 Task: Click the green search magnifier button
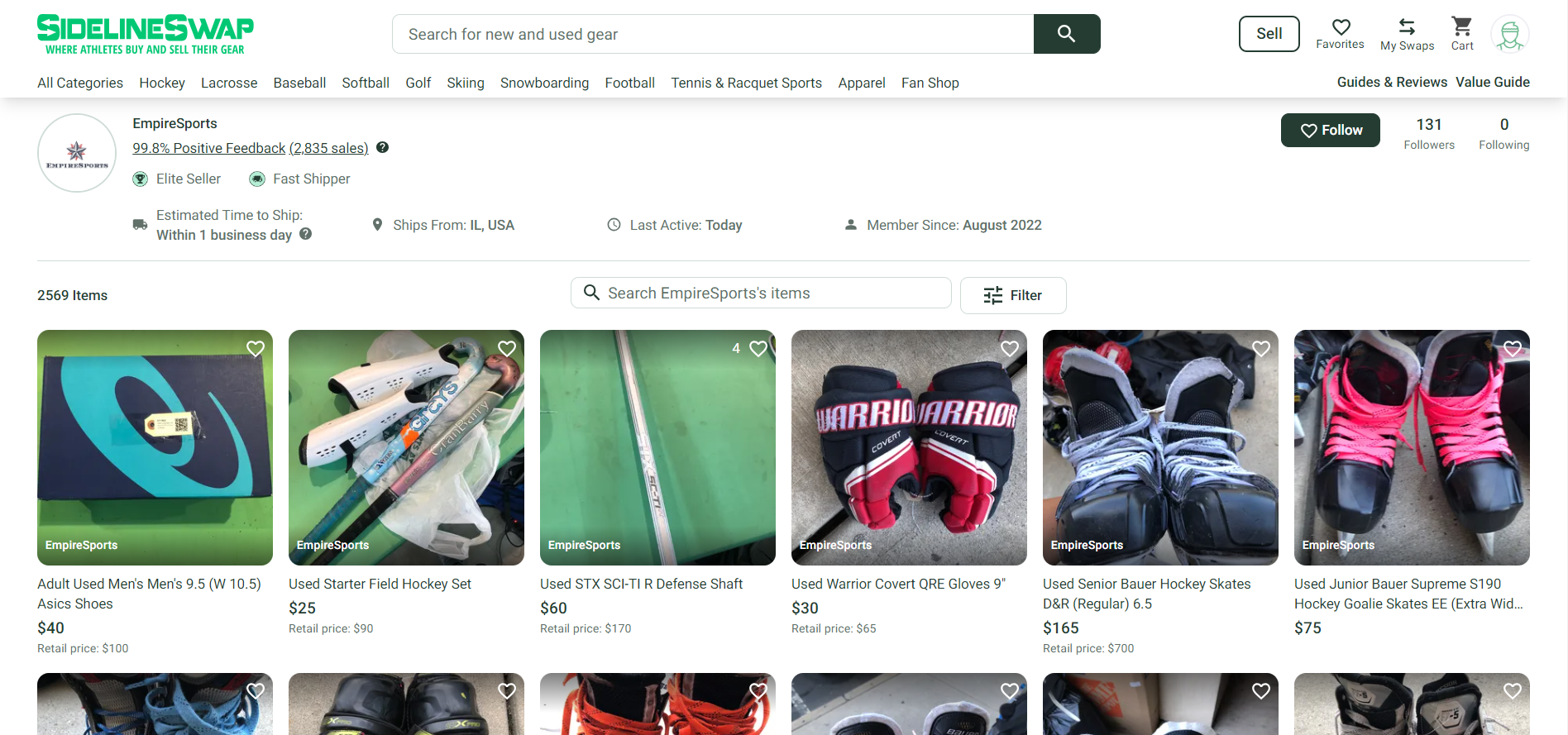1067,34
